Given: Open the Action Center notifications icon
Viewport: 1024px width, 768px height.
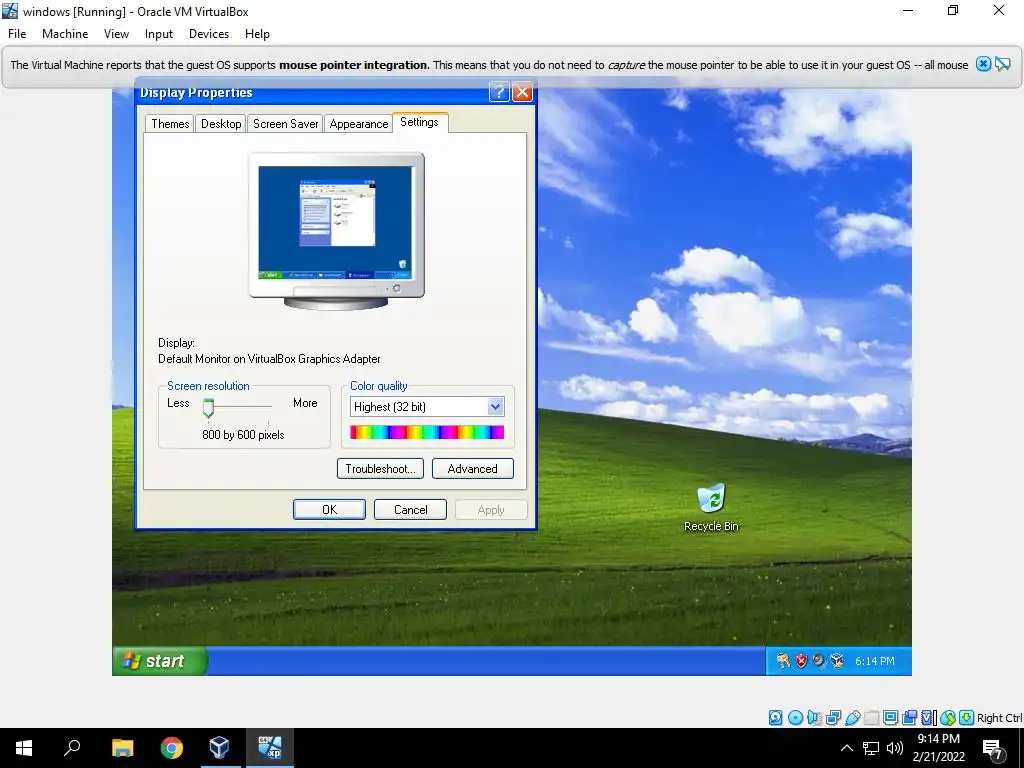Looking at the screenshot, I should pyautogui.click(x=993, y=749).
